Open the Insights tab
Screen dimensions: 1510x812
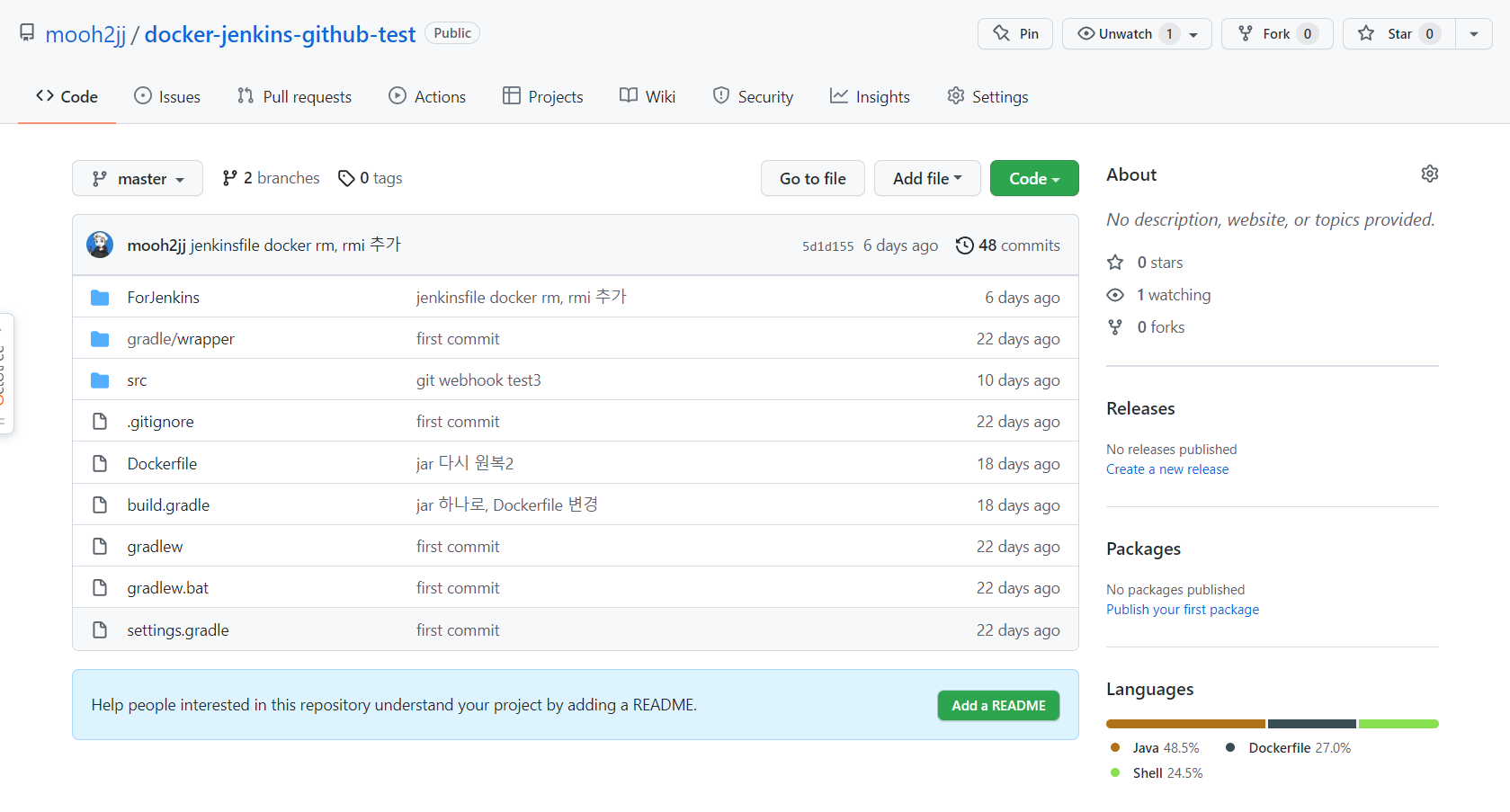870,96
